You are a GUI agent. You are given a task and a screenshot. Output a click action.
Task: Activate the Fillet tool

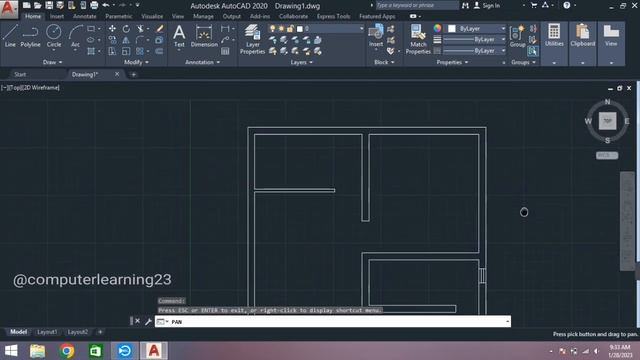140,40
